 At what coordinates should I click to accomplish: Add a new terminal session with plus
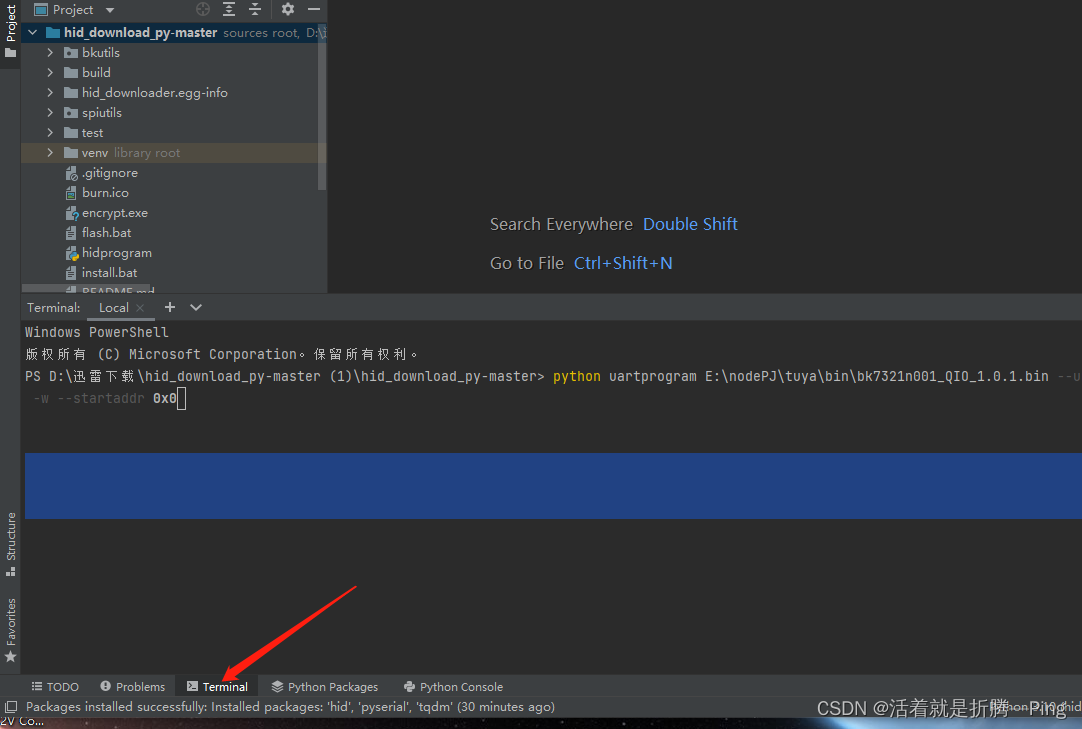[170, 307]
